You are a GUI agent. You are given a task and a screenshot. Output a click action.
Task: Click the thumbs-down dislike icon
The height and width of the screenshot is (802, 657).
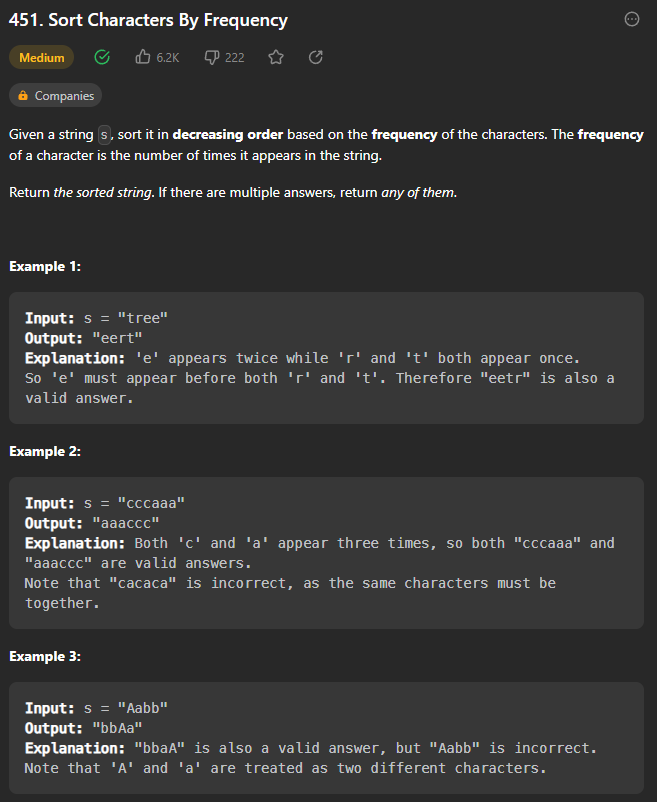point(212,57)
